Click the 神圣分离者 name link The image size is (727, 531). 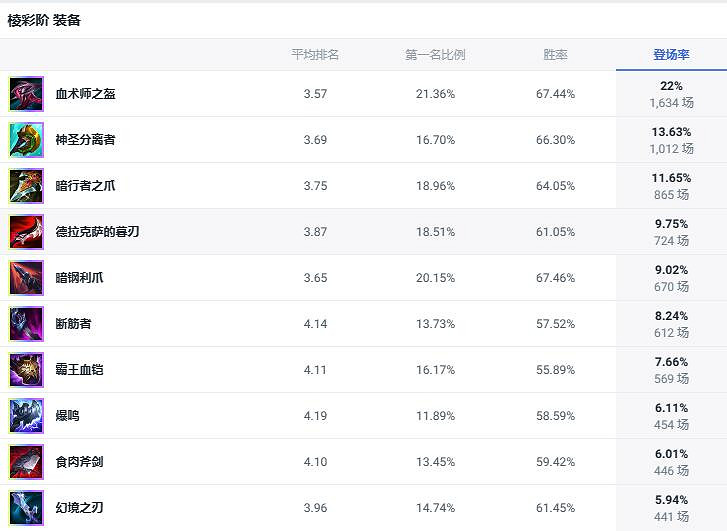86,140
